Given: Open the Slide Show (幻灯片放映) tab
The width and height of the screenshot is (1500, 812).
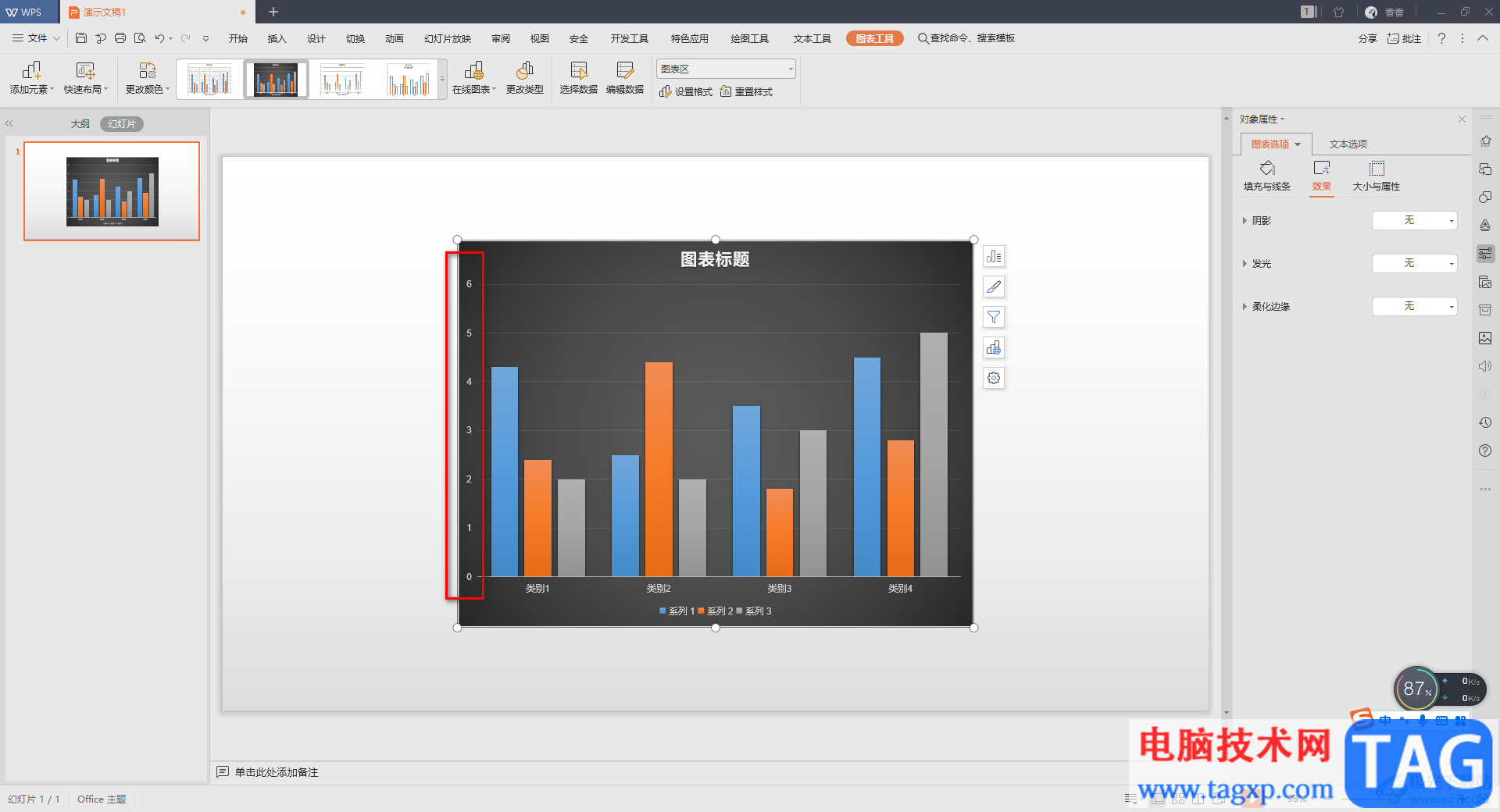Looking at the screenshot, I should point(448,38).
